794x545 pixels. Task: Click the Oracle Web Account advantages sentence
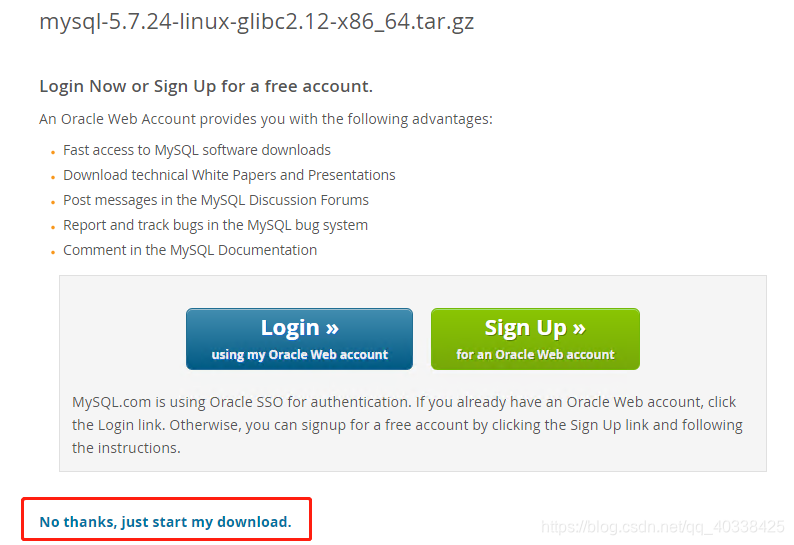click(266, 119)
